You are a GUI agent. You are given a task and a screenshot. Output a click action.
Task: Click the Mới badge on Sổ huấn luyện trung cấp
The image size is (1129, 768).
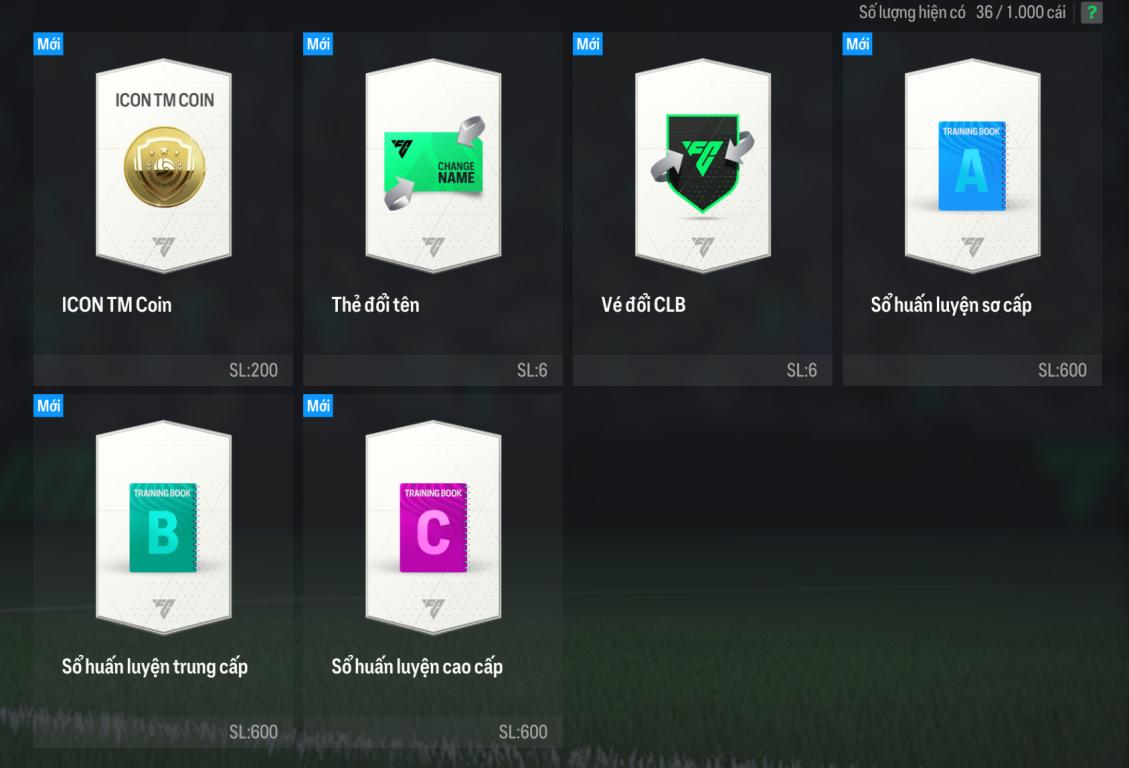[x=48, y=405]
